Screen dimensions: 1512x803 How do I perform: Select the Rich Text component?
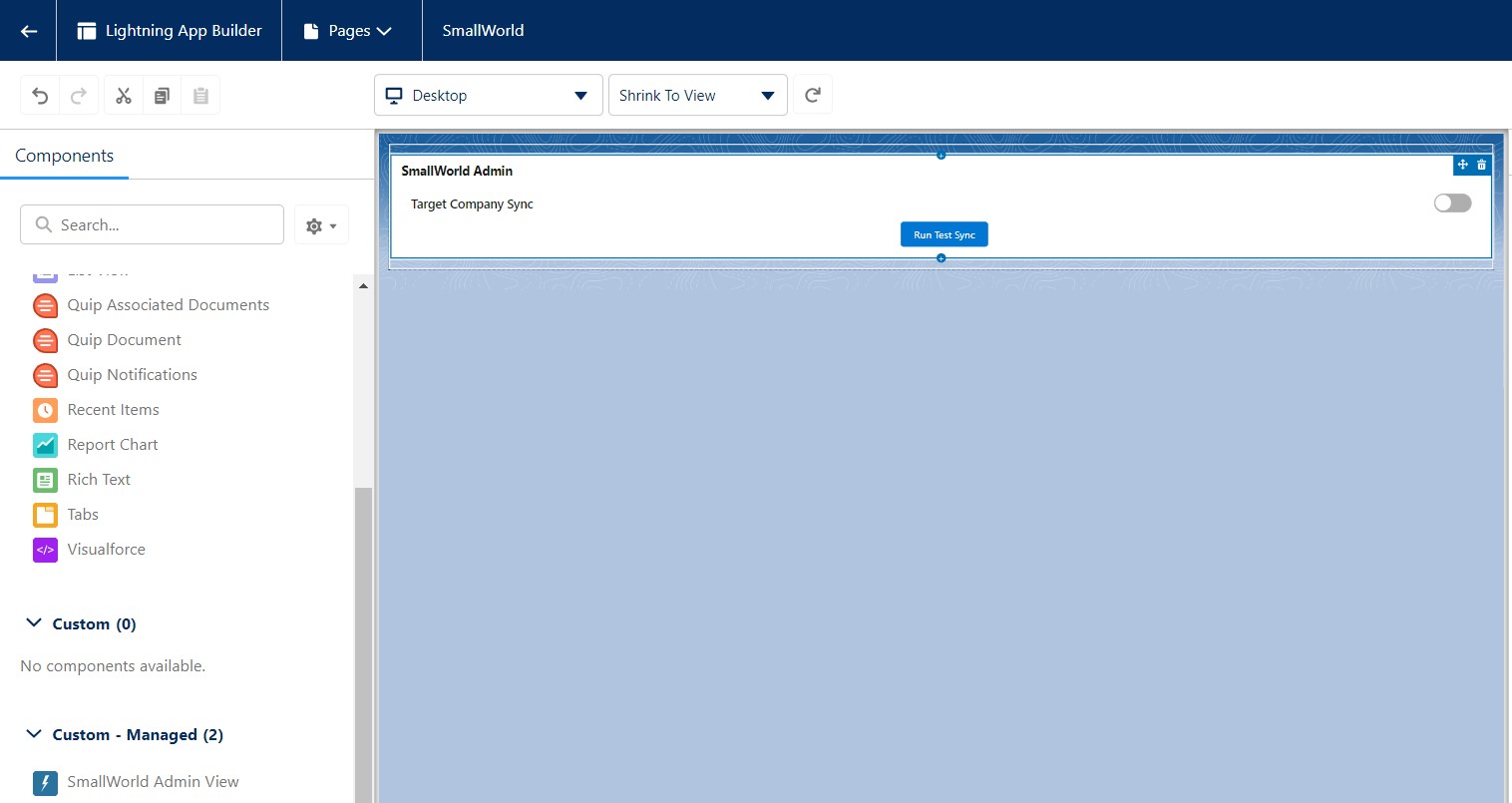click(99, 480)
